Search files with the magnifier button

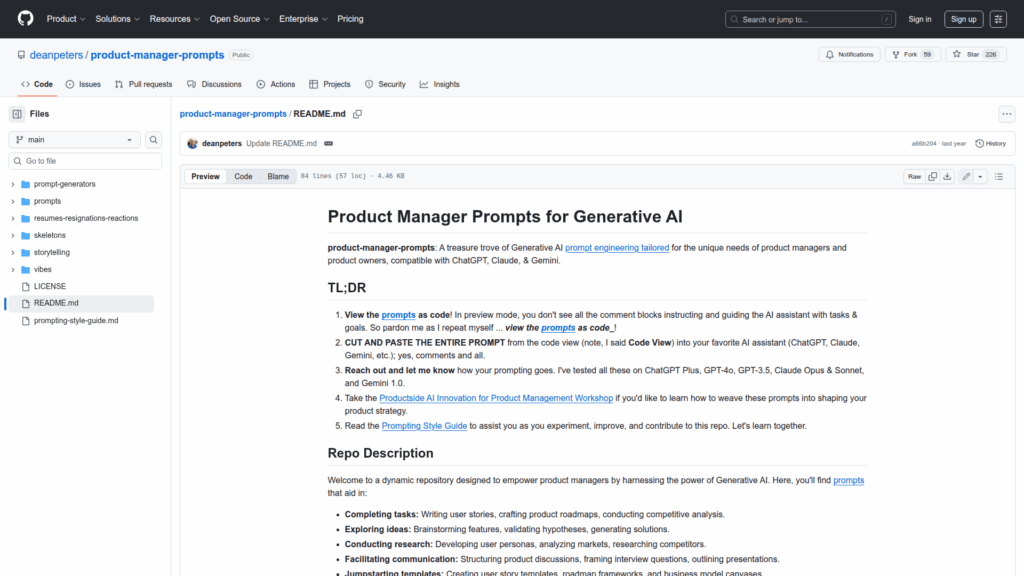tap(153, 140)
